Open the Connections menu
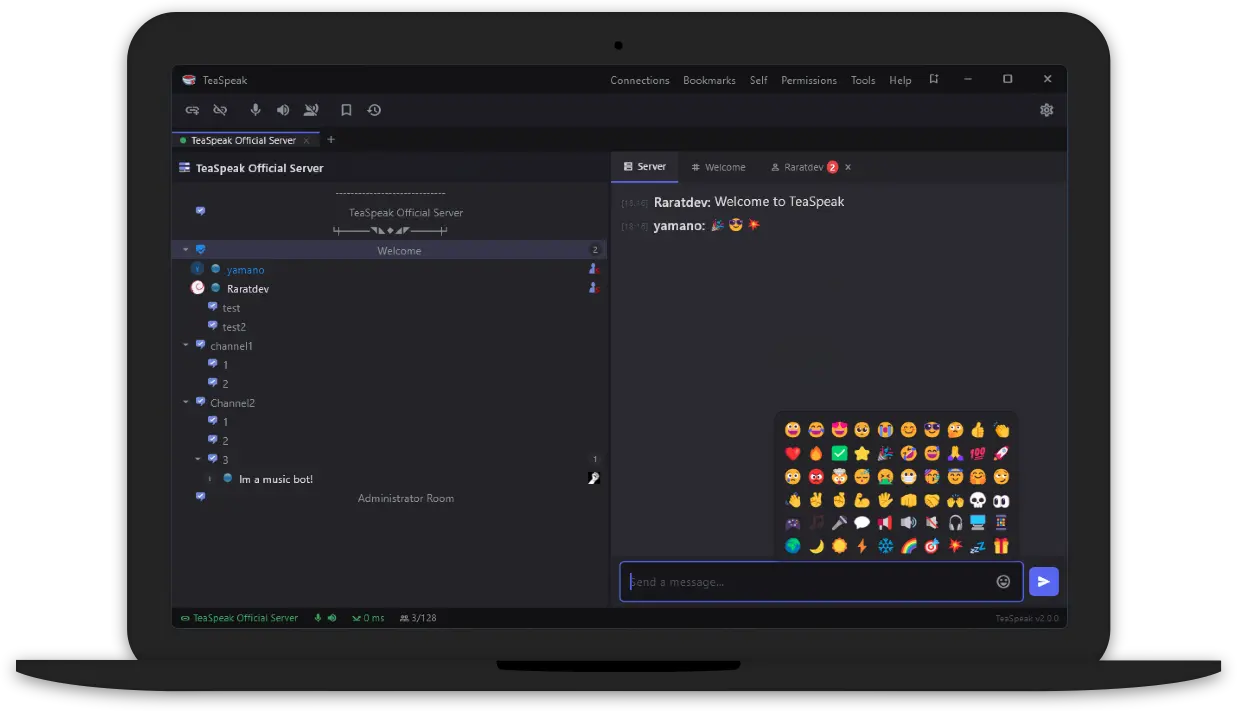1237x711 pixels. pos(640,80)
